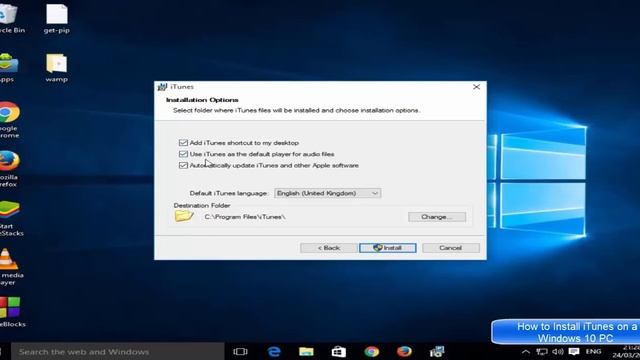Click the destination folder icon

tap(184, 216)
